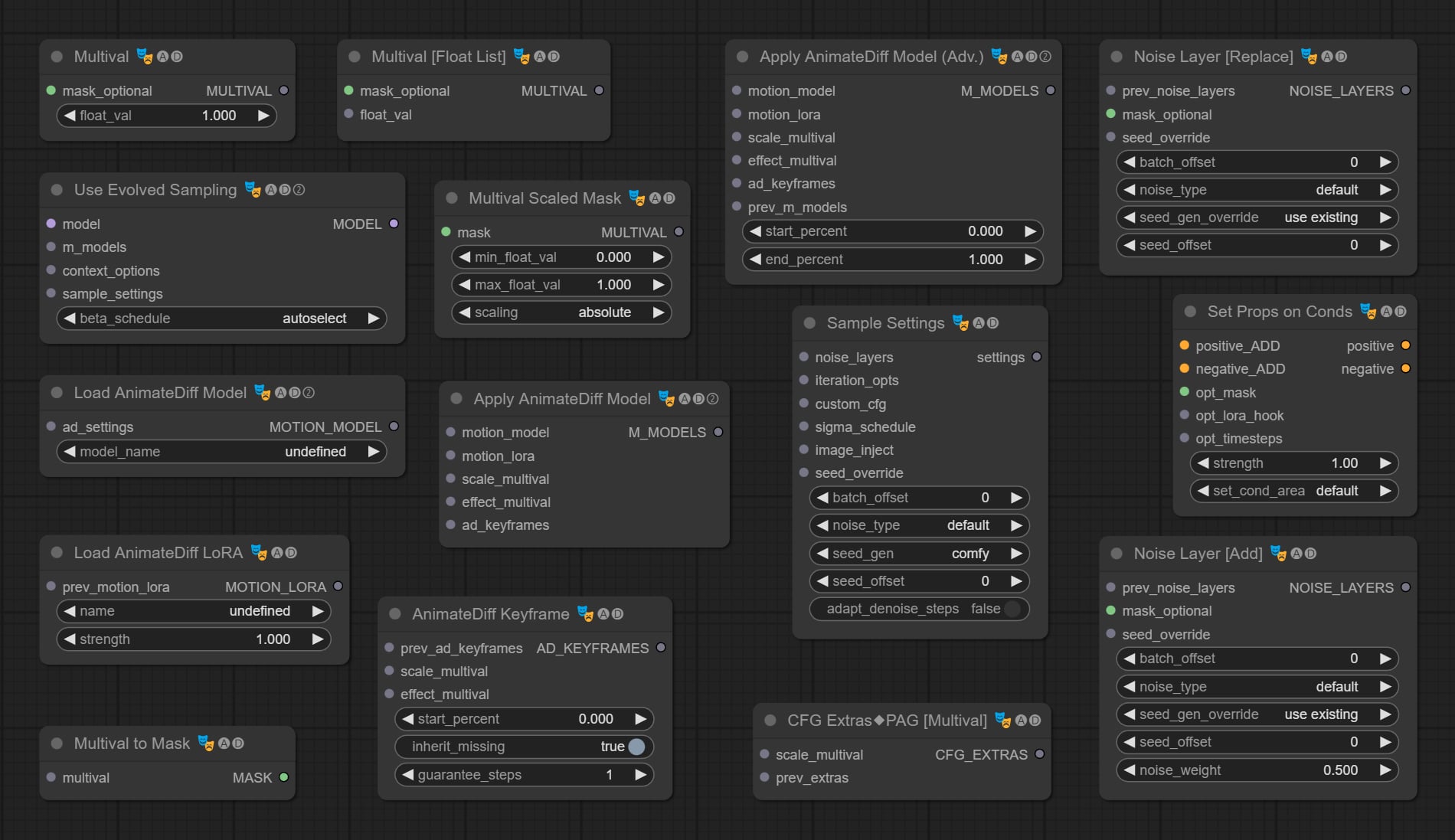Open the scaling dropdown in Multival Scaled Mask
Screen dimensions: 1455x840
[561, 312]
